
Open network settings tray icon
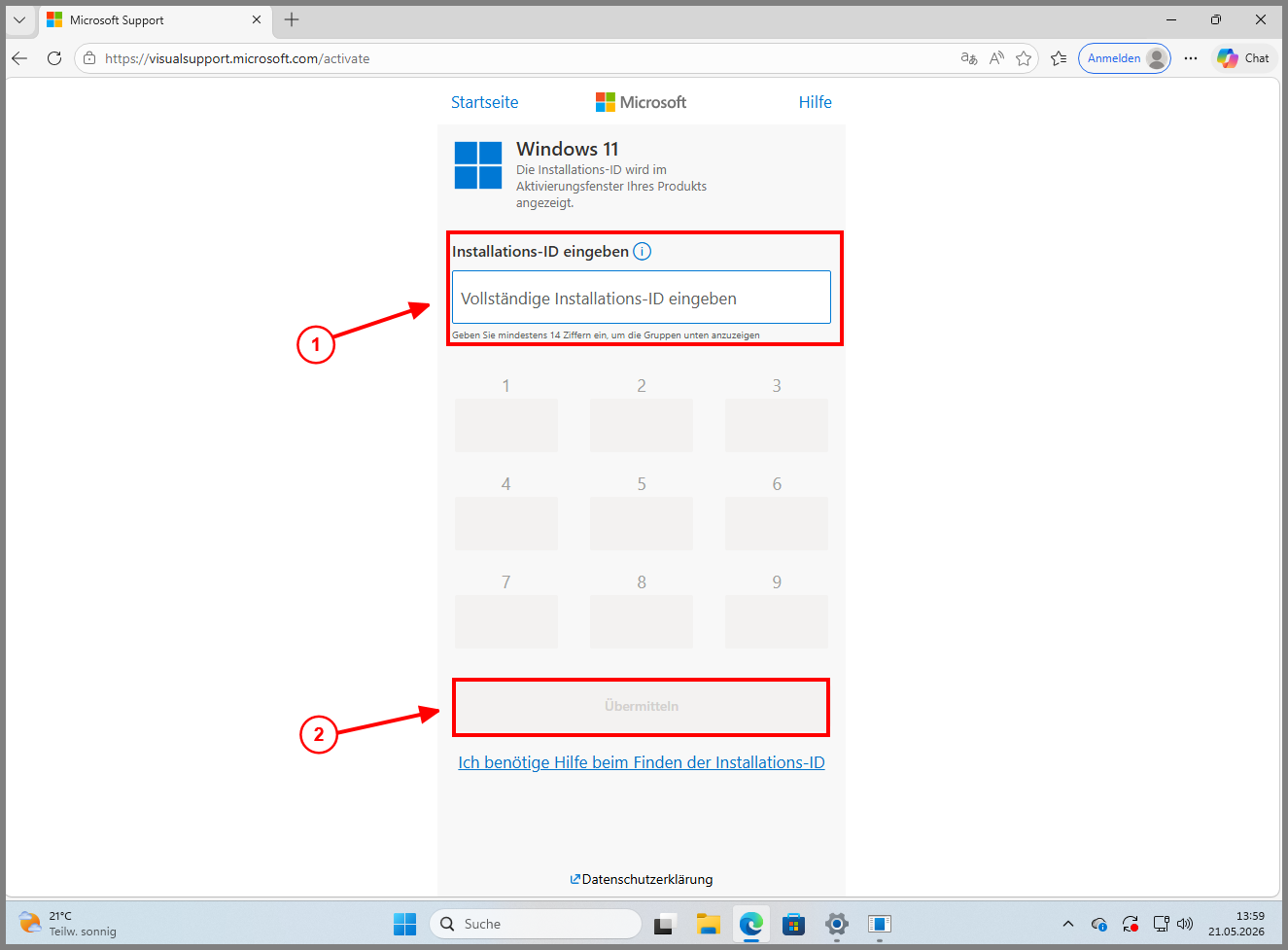pyautogui.click(x=1162, y=924)
